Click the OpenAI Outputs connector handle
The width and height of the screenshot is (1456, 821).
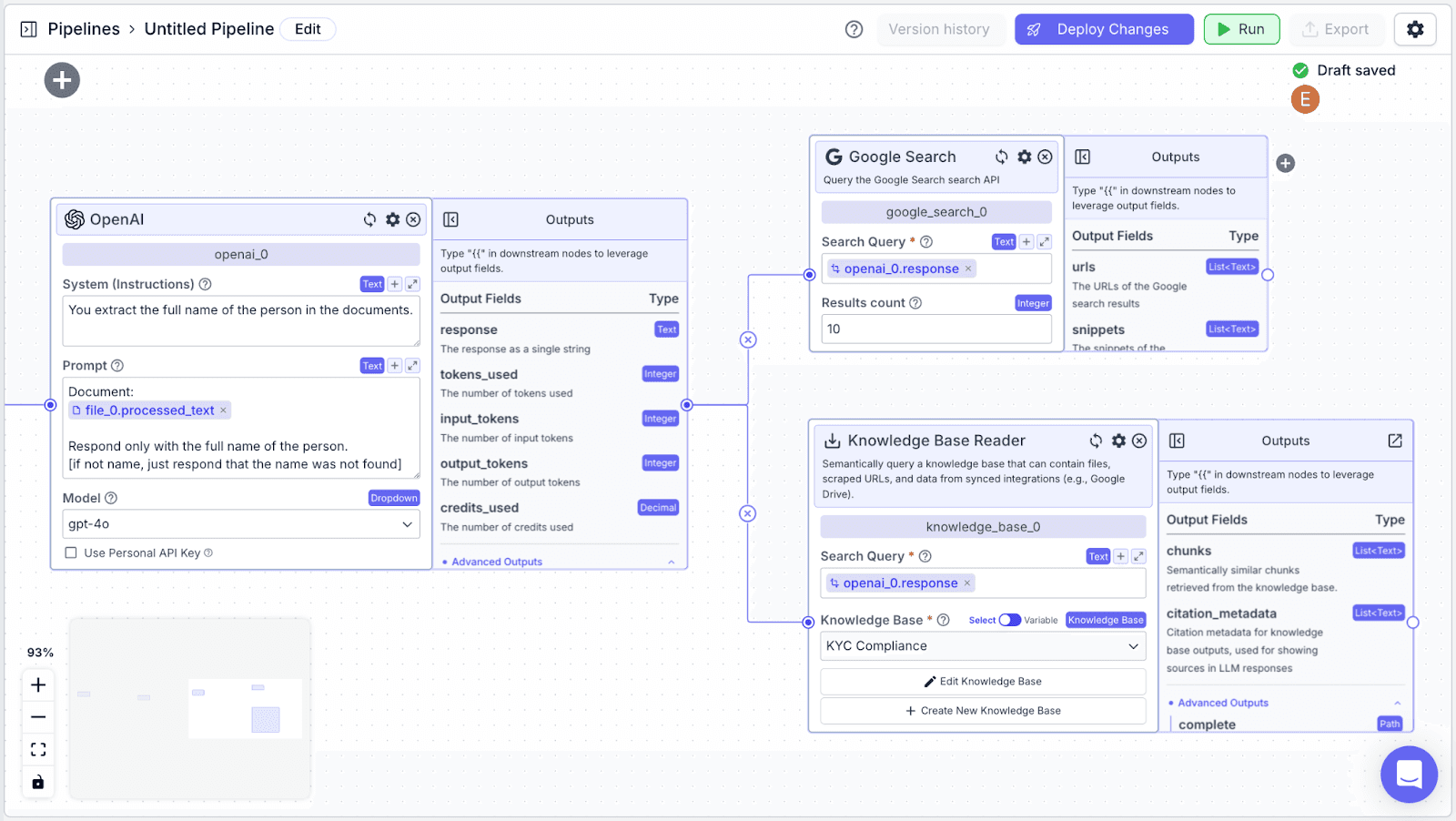click(687, 405)
